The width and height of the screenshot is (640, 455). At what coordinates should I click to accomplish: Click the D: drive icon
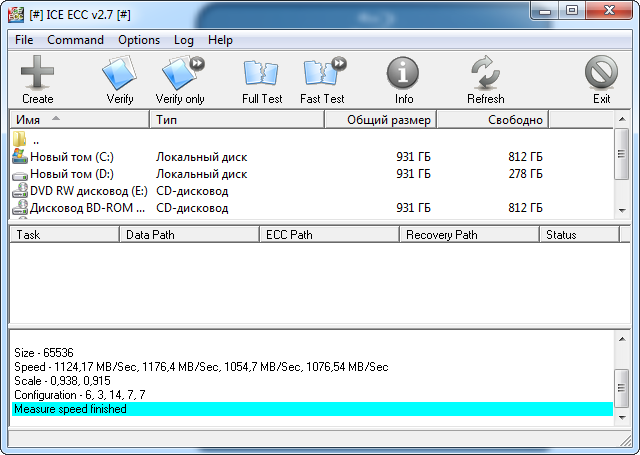pos(20,175)
